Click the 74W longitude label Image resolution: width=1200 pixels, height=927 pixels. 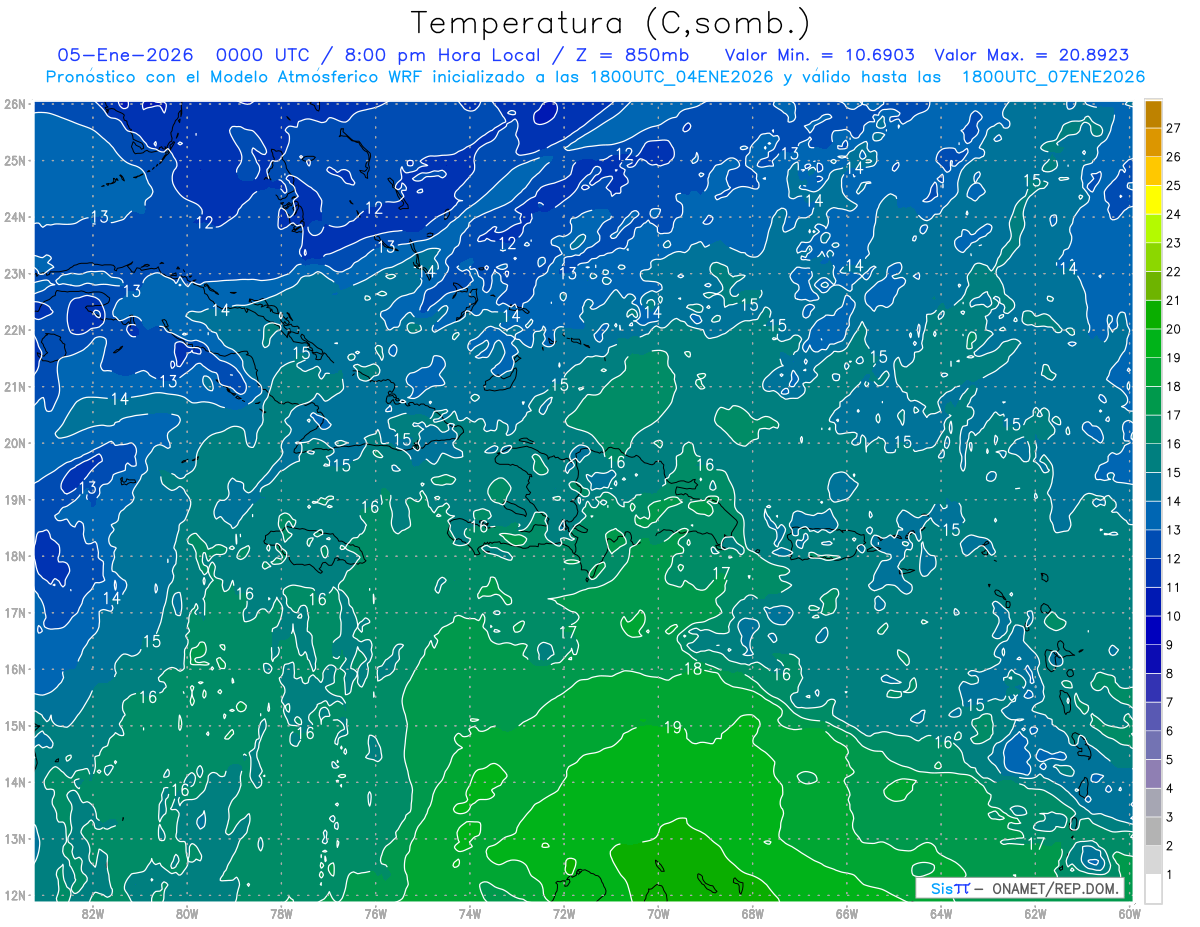(x=470, y=912)
